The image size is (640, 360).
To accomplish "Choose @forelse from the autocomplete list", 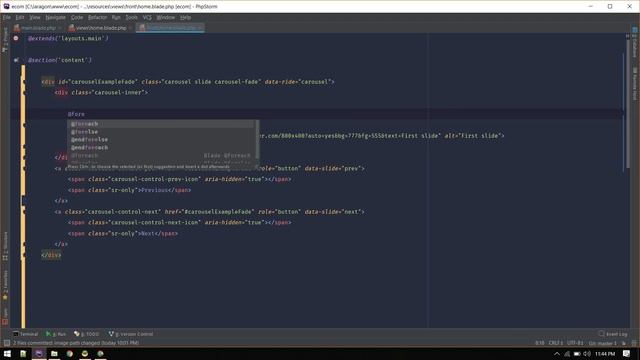I will [x=160, y=131].
